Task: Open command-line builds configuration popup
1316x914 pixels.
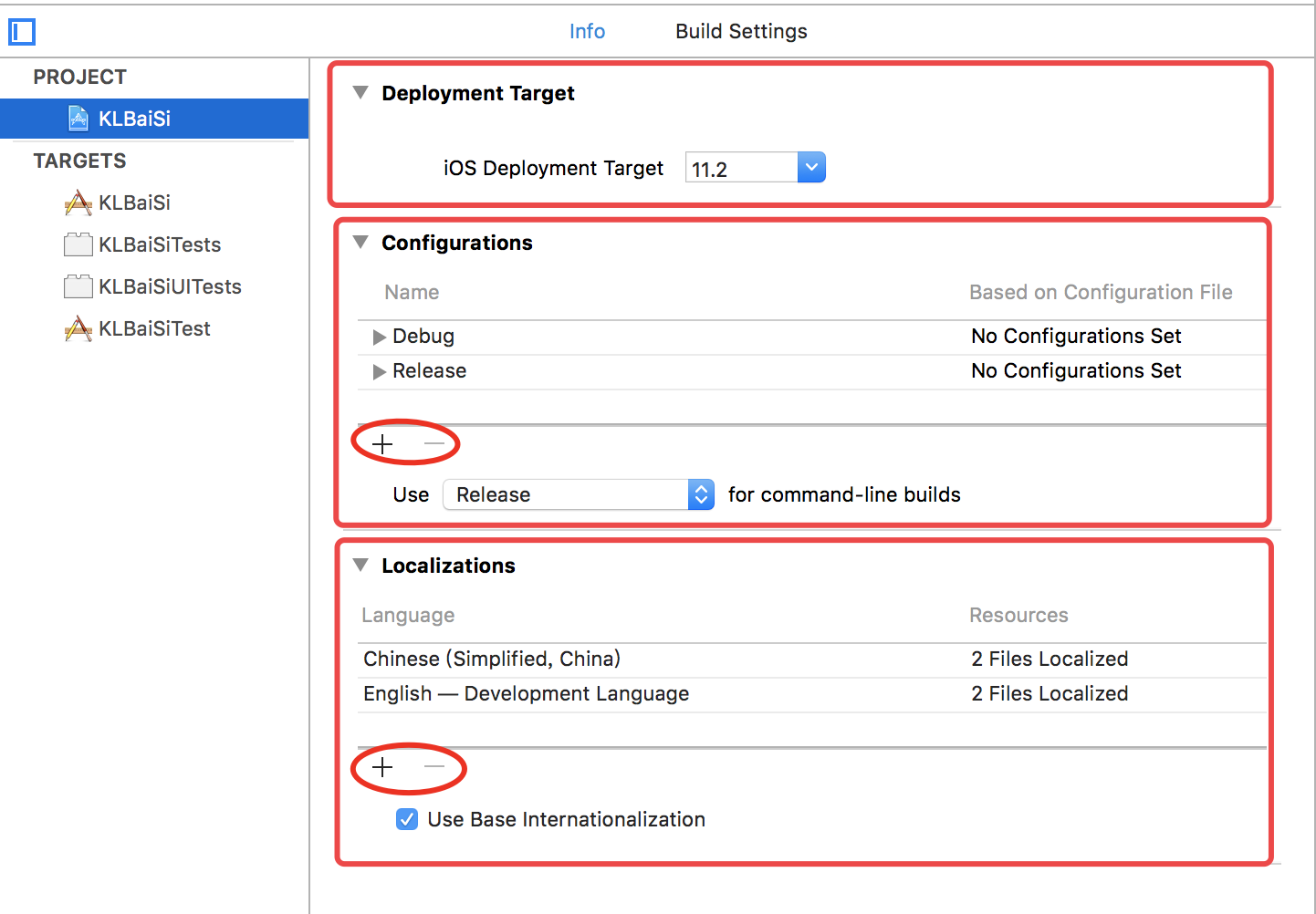Action: point(700,494)
